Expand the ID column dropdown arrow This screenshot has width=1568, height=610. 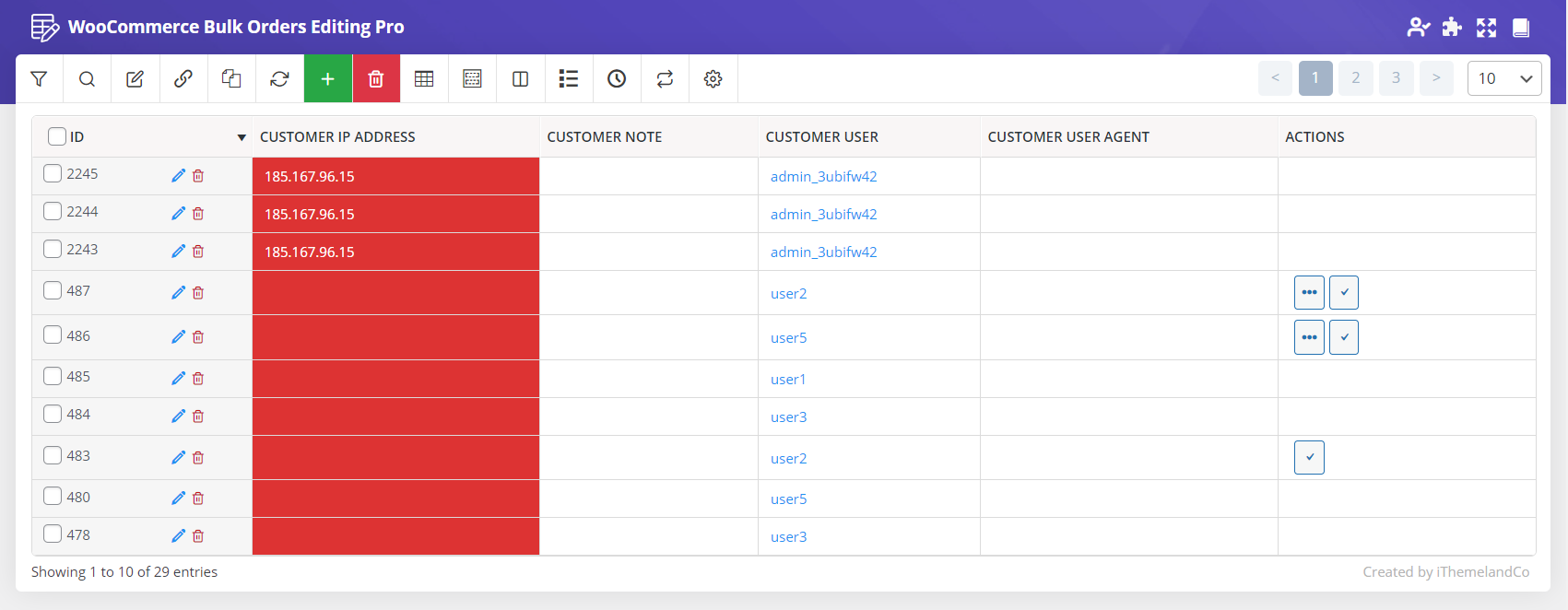point(242,137)
